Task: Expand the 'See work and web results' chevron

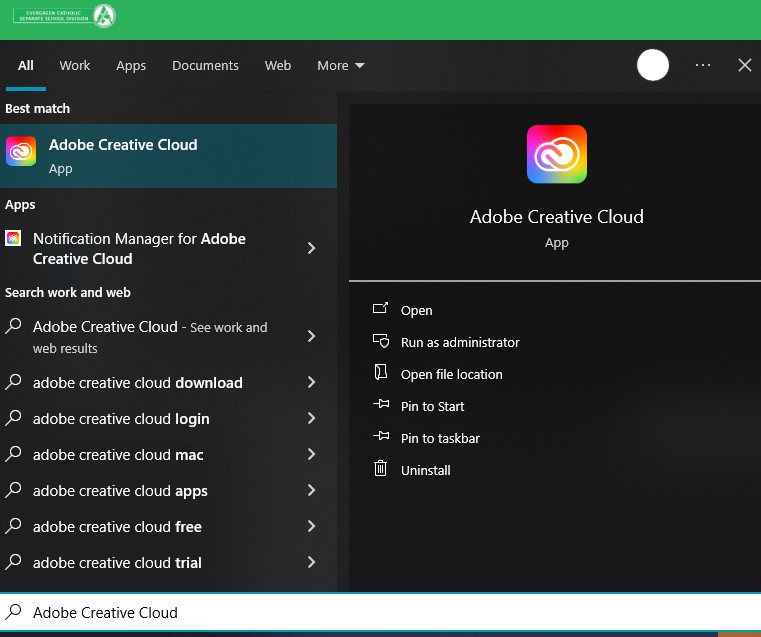Action: tap(312, 336)
